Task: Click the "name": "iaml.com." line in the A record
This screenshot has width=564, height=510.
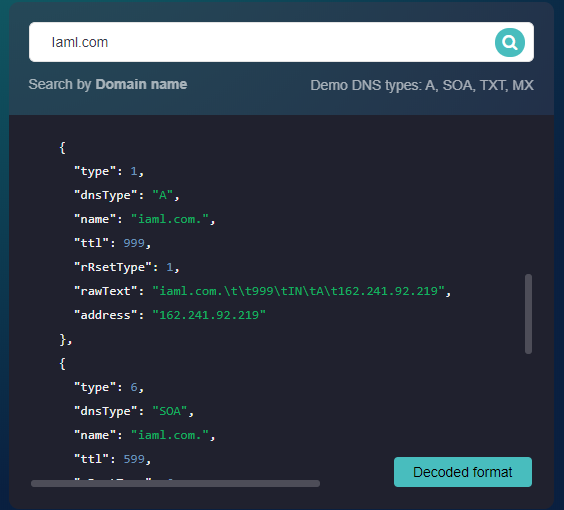Action: (x=145, y=219)
